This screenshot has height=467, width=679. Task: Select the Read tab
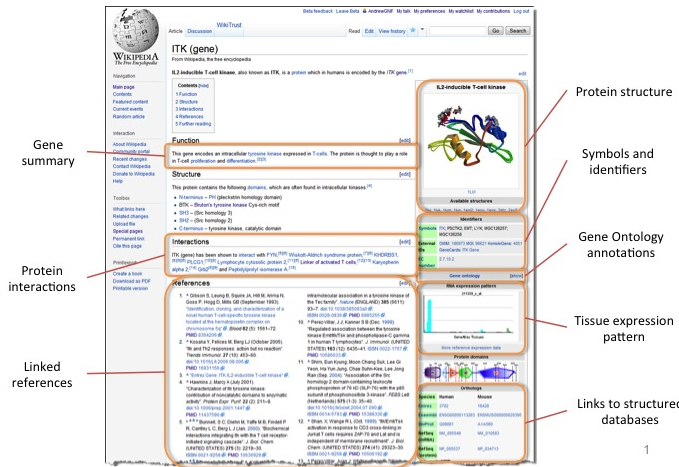click(x=354, y=31)
